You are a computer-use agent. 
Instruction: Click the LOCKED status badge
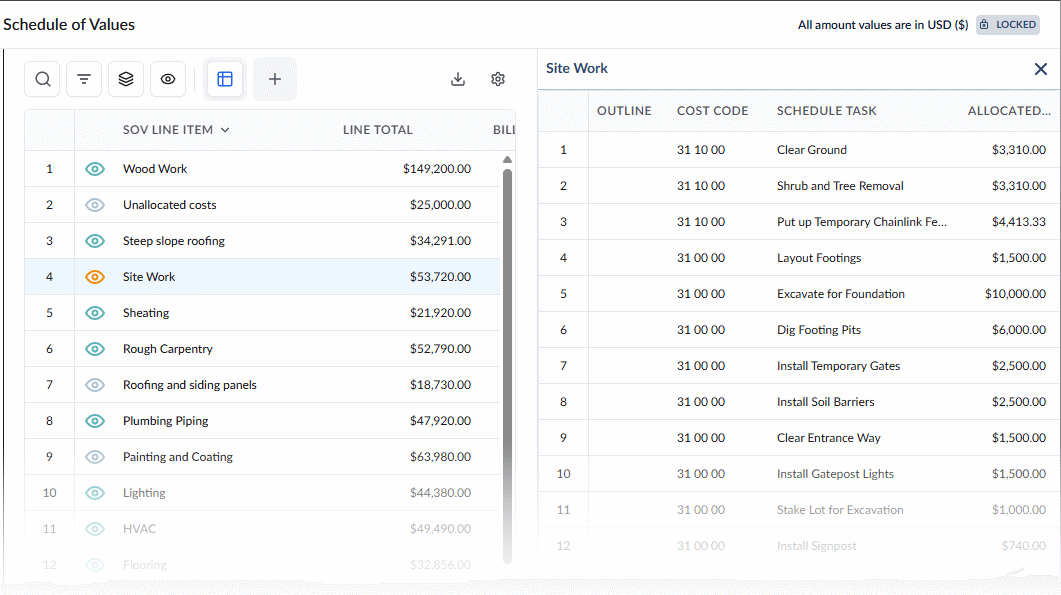tap(1008, 24)
